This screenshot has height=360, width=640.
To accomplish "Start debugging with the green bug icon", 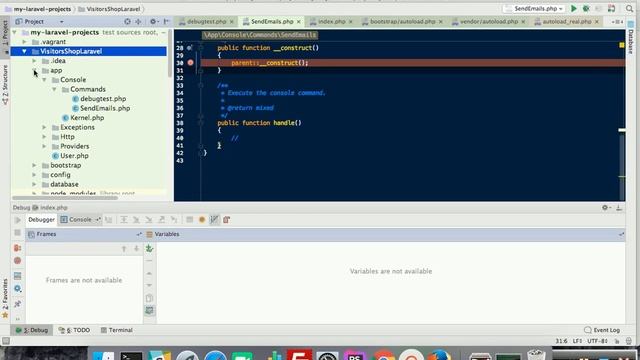I will [x=586, y=8].
